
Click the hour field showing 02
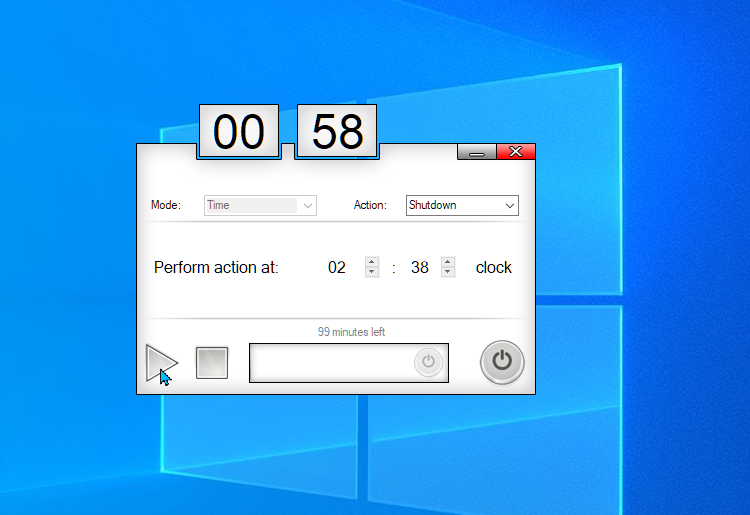(337, 267)
